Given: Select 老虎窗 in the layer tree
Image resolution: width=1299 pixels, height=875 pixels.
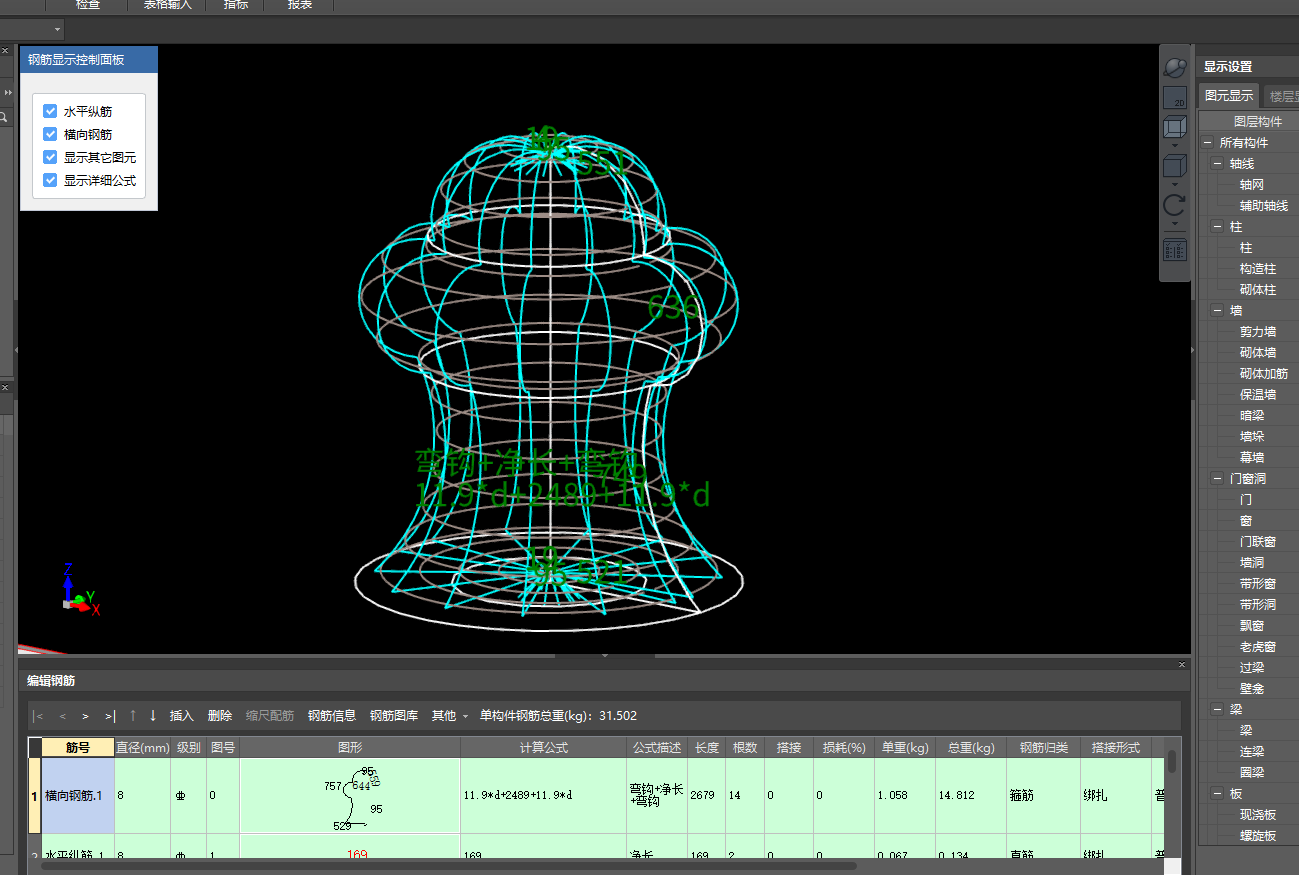Looking at the screenshot, I should pyautogui.click(x=1258, y=647).
